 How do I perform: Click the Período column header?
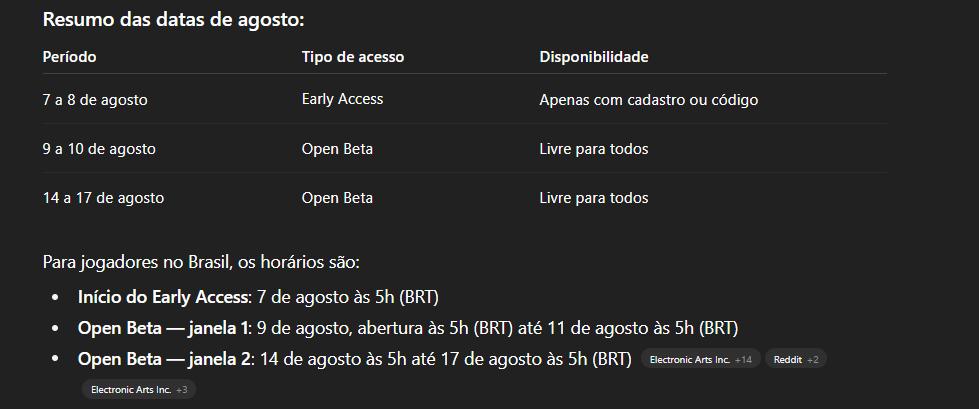pos(69,57)
